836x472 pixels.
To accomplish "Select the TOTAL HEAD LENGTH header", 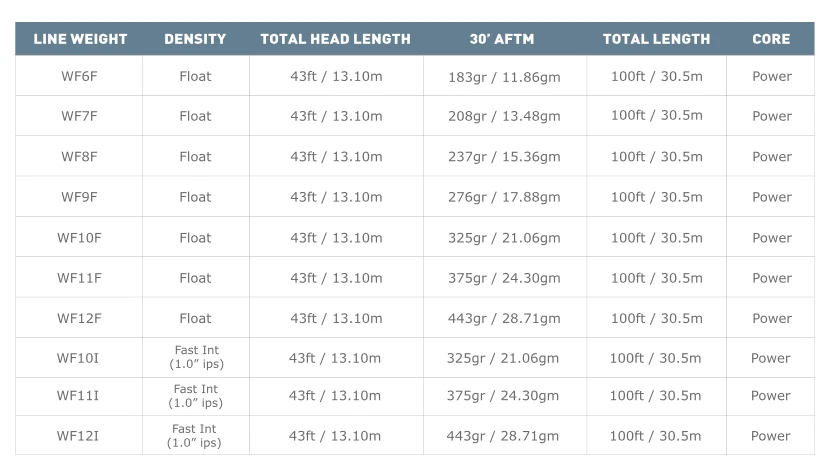I will point(335,39).
